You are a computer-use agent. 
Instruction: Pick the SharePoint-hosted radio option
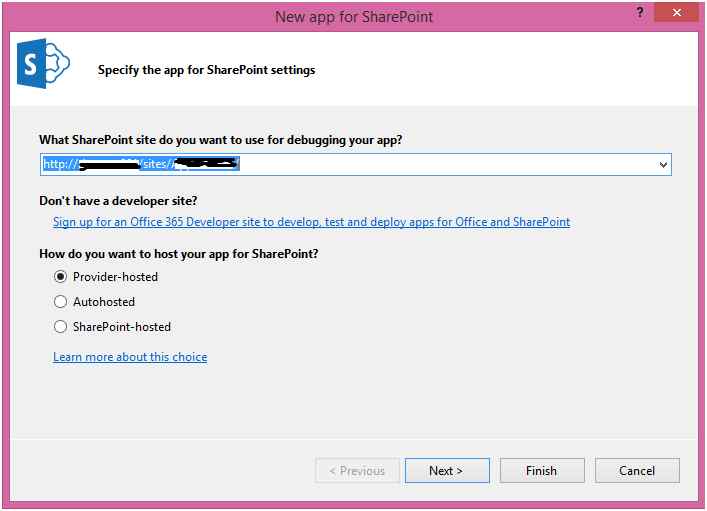60,327
